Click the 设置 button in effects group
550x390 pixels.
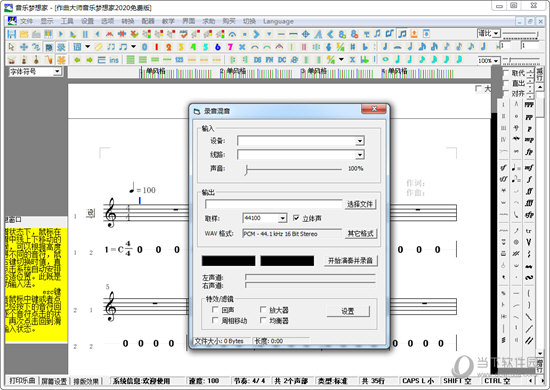coord(348,311)
